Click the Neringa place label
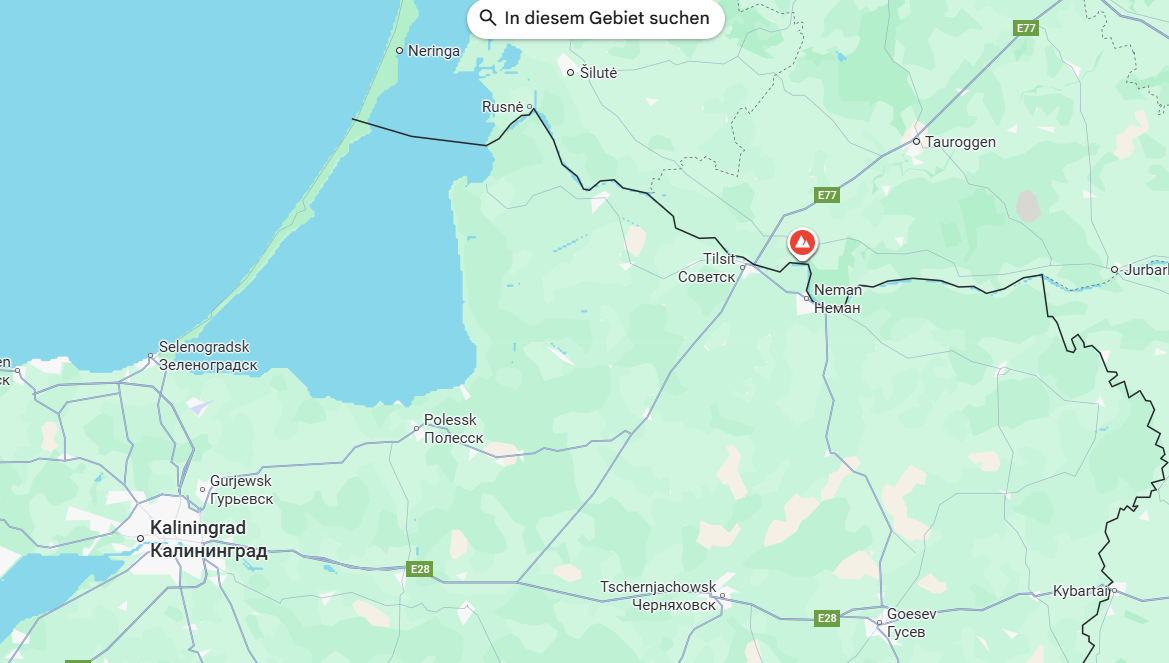The image size is (1169, 663). click(434, 51)
